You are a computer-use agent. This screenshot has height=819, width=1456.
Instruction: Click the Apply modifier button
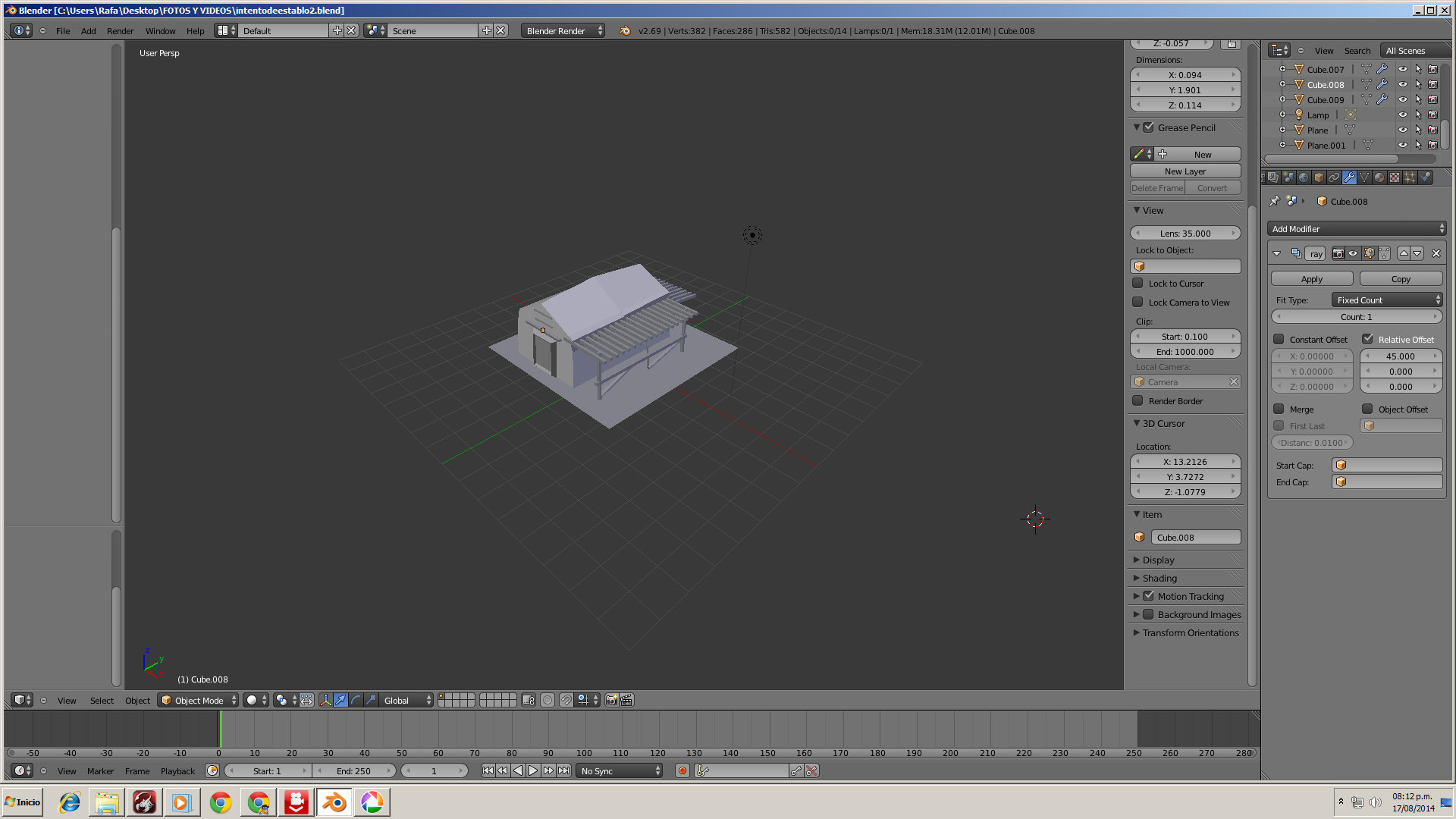(x=1311, y=279)
